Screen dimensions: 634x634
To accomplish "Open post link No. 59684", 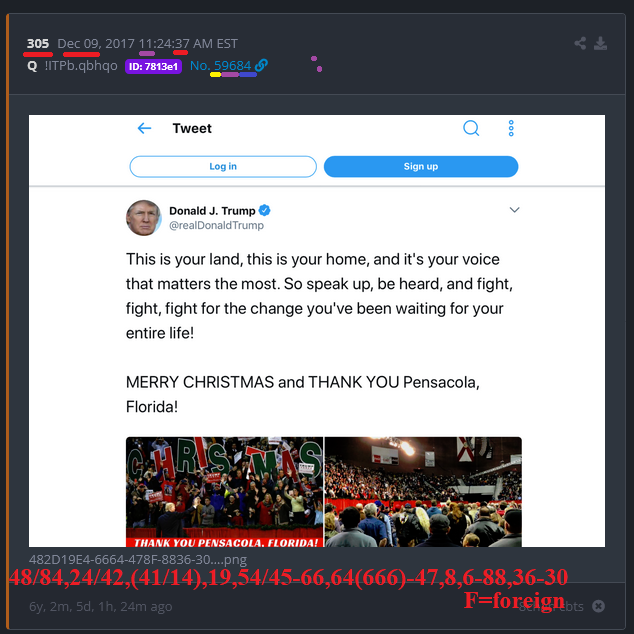I will (220, 66).
